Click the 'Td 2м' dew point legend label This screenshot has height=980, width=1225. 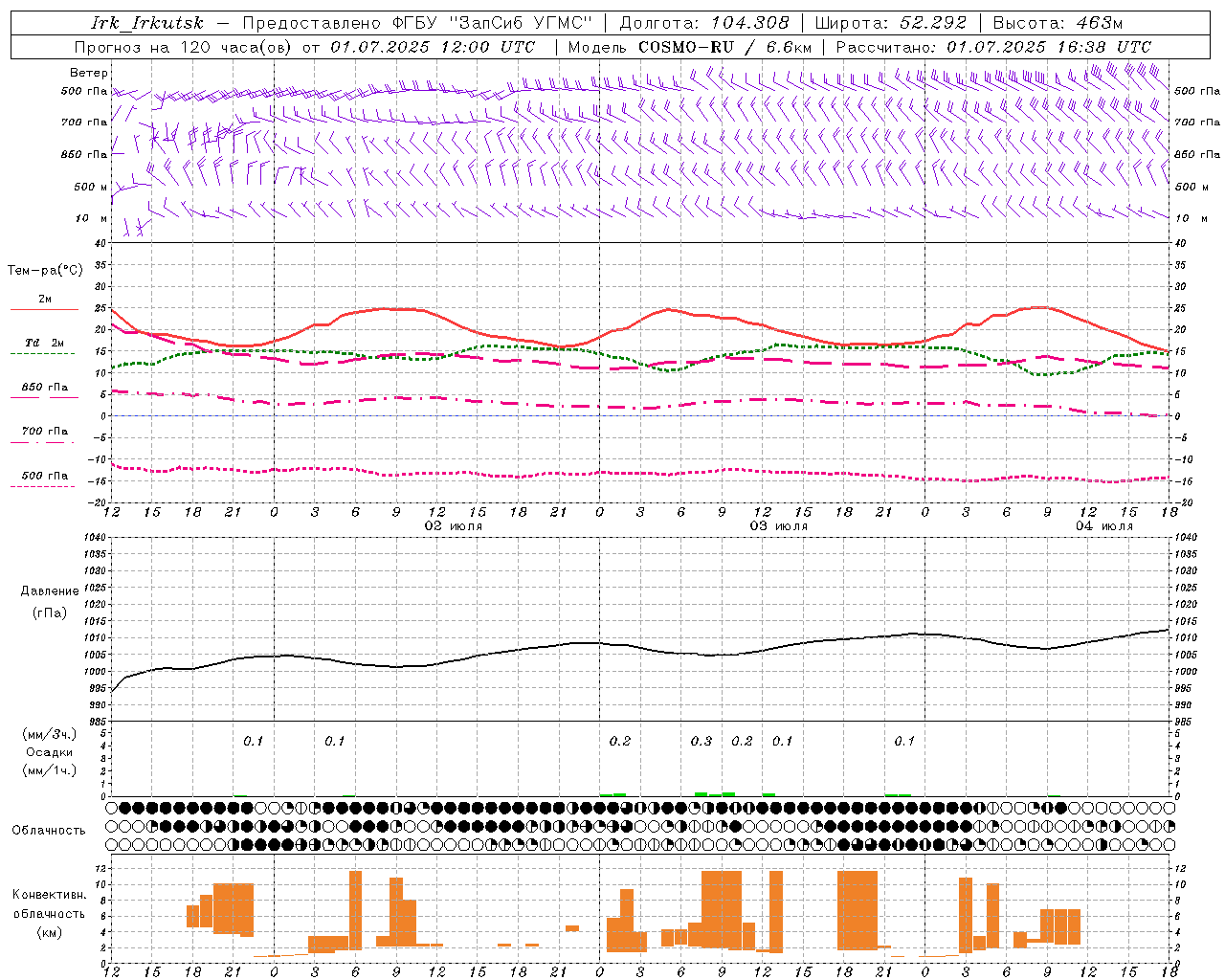tap(44, 343)
